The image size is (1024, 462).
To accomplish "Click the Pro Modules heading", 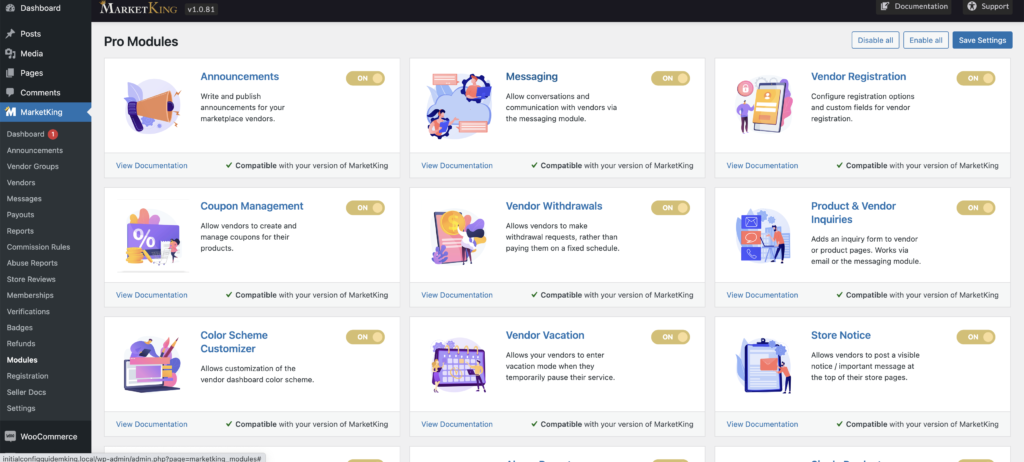I will coord(141,42).
